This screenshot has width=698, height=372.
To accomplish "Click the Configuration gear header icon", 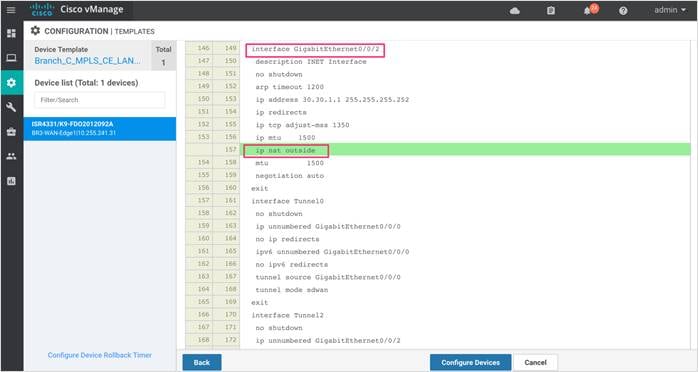I will (35, 31).
